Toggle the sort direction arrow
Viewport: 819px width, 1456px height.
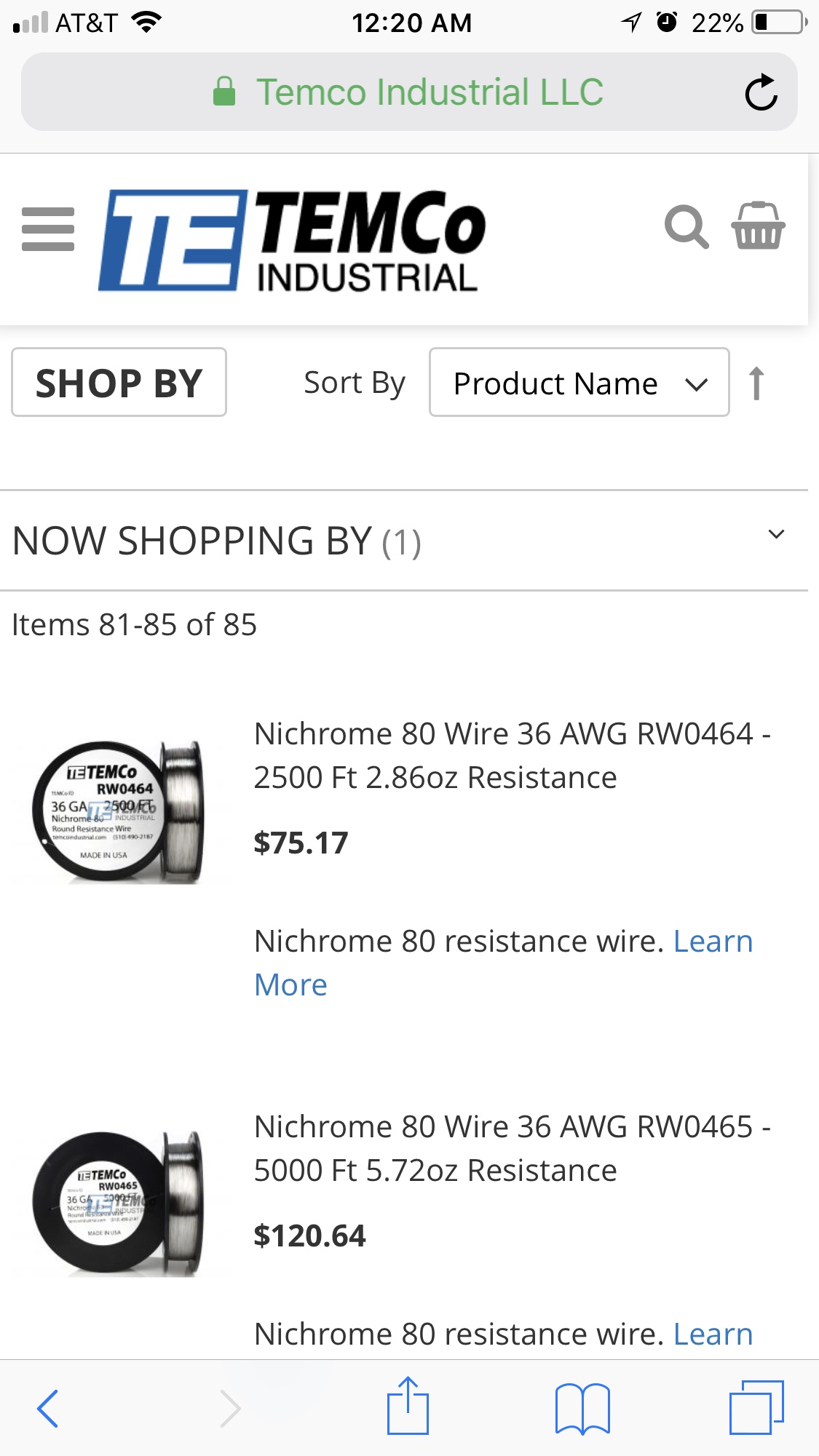[756, 383]
